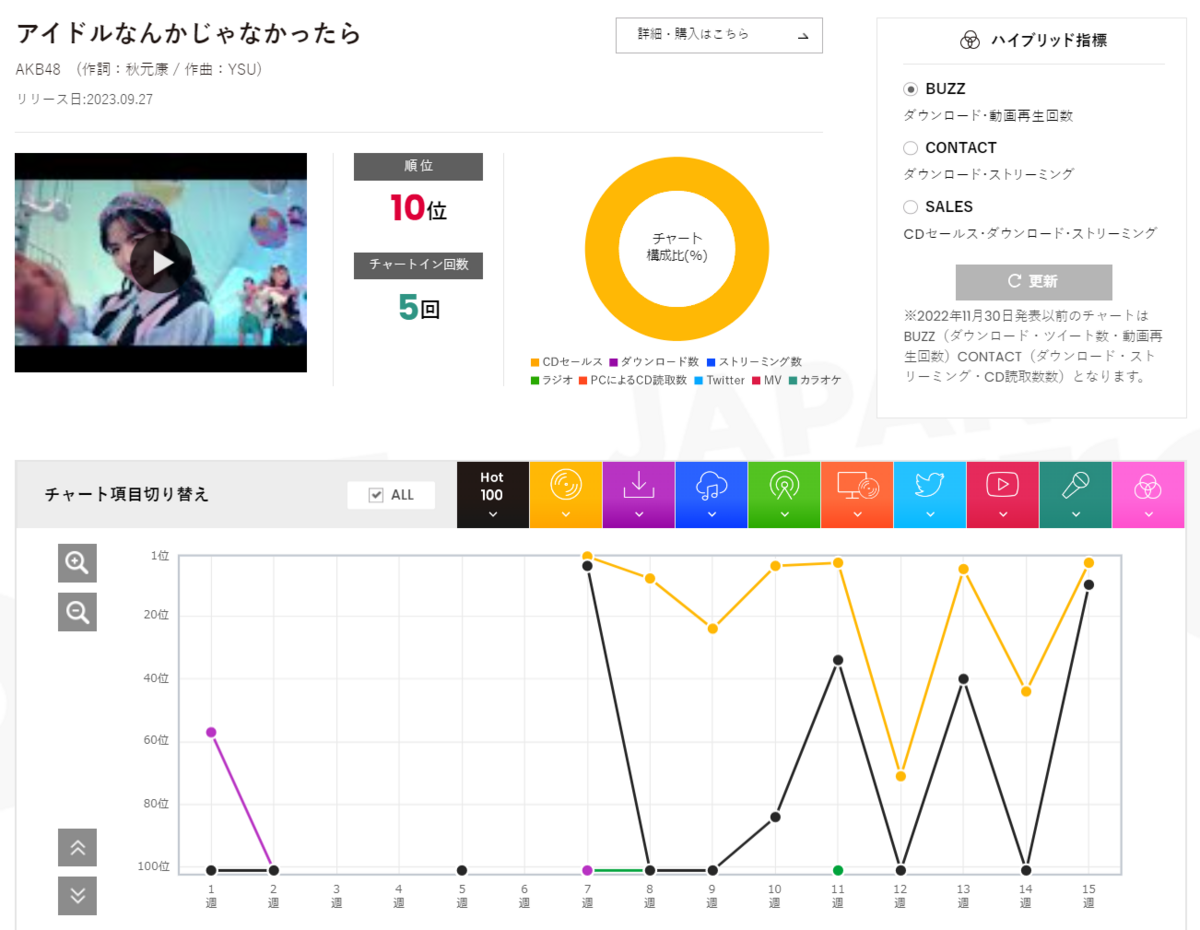Viewport: 1200px width, 930px height.
Task: Zoom in on the chart
Action: (77, 563)
